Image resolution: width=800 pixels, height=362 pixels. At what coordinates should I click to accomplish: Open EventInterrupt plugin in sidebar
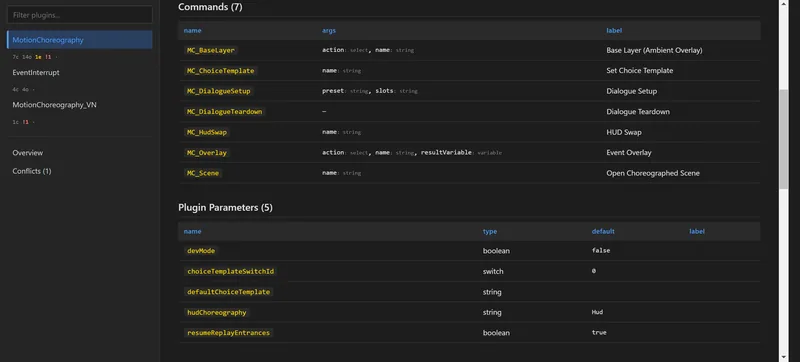click(x=36, y=72)
